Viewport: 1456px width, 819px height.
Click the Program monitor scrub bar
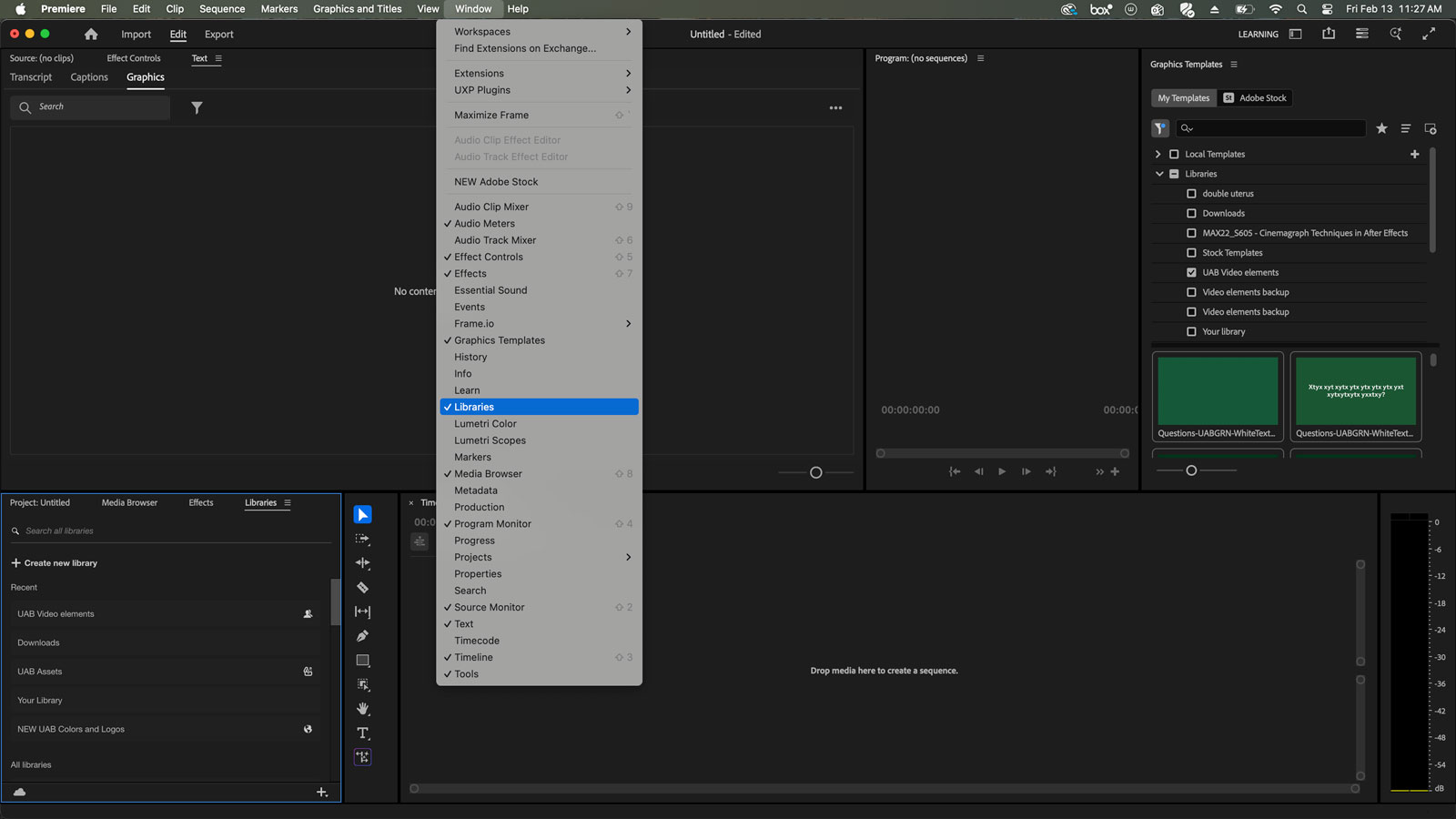pyautogui.click(x=1002, y=453)
